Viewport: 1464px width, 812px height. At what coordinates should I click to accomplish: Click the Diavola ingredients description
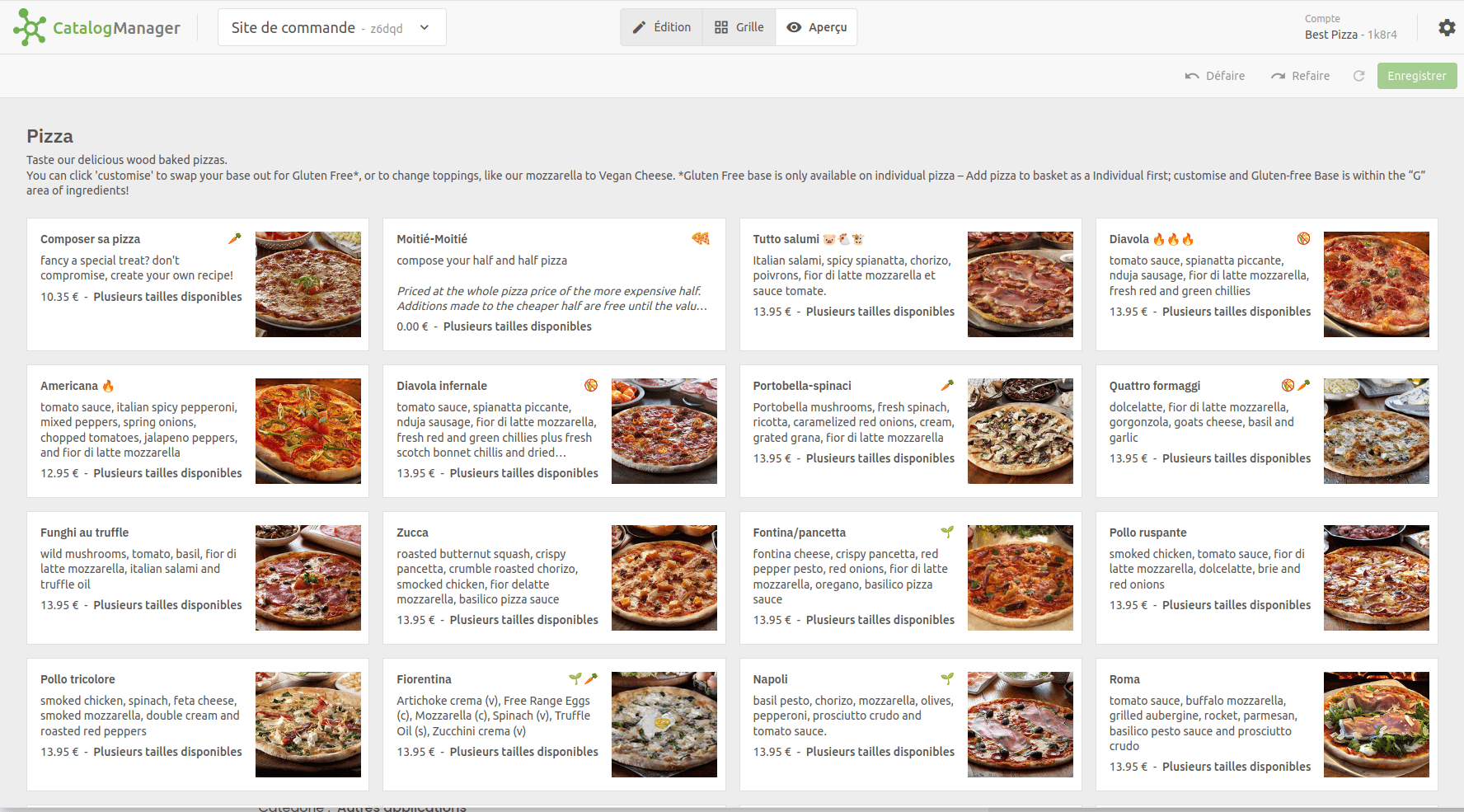[1209, 275]
